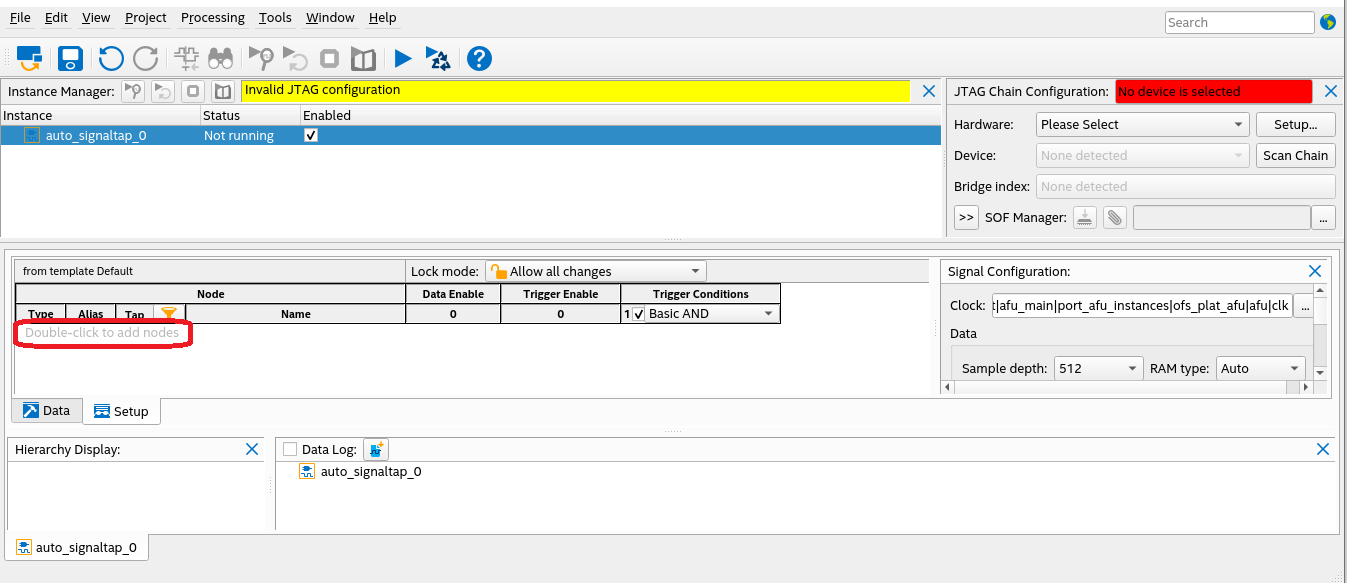Open help with the question mark icon
This screenshot has width=1347, height=583.
(x=479, y=59)
